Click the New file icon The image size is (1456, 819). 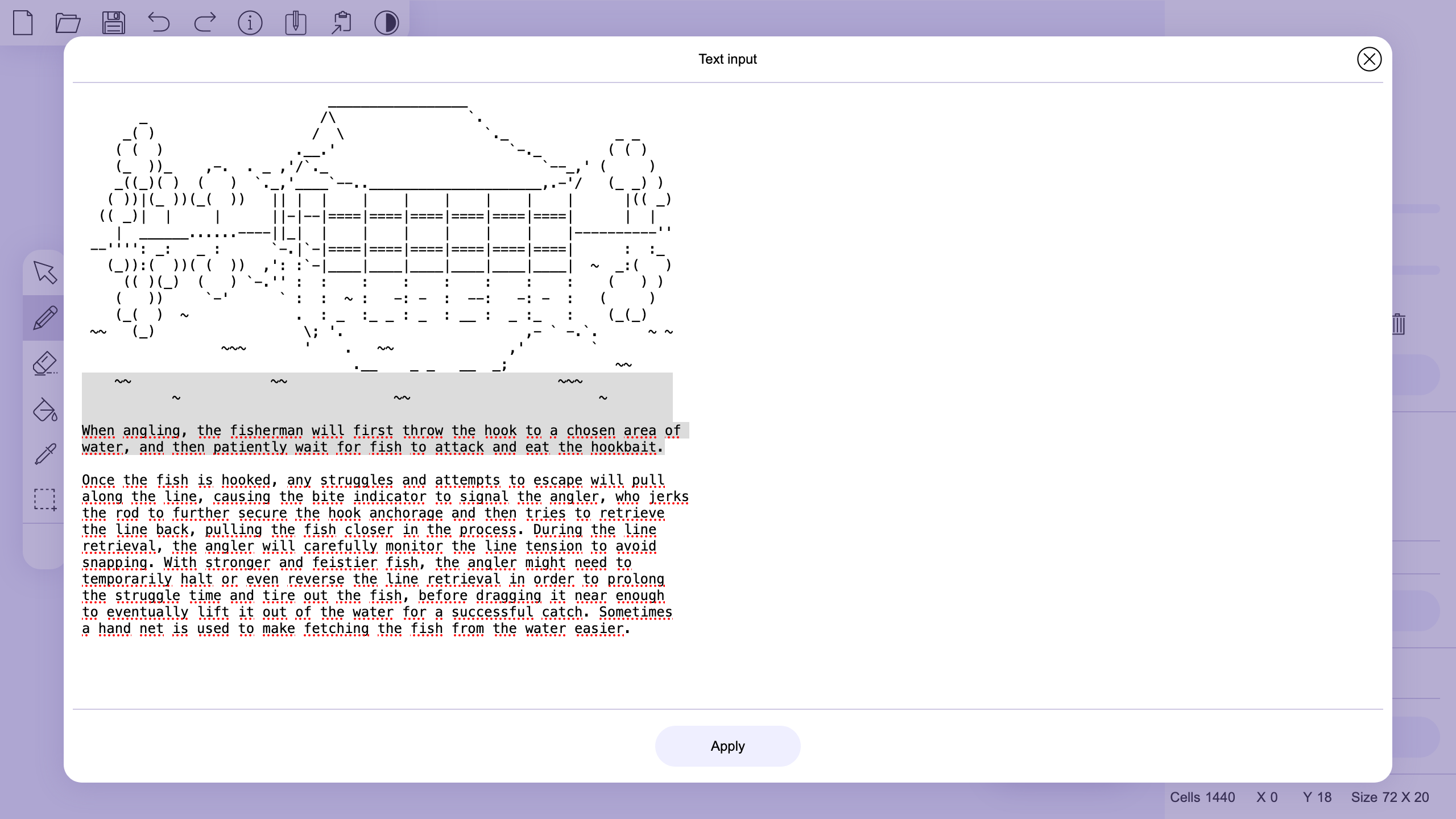pos(23,23)
